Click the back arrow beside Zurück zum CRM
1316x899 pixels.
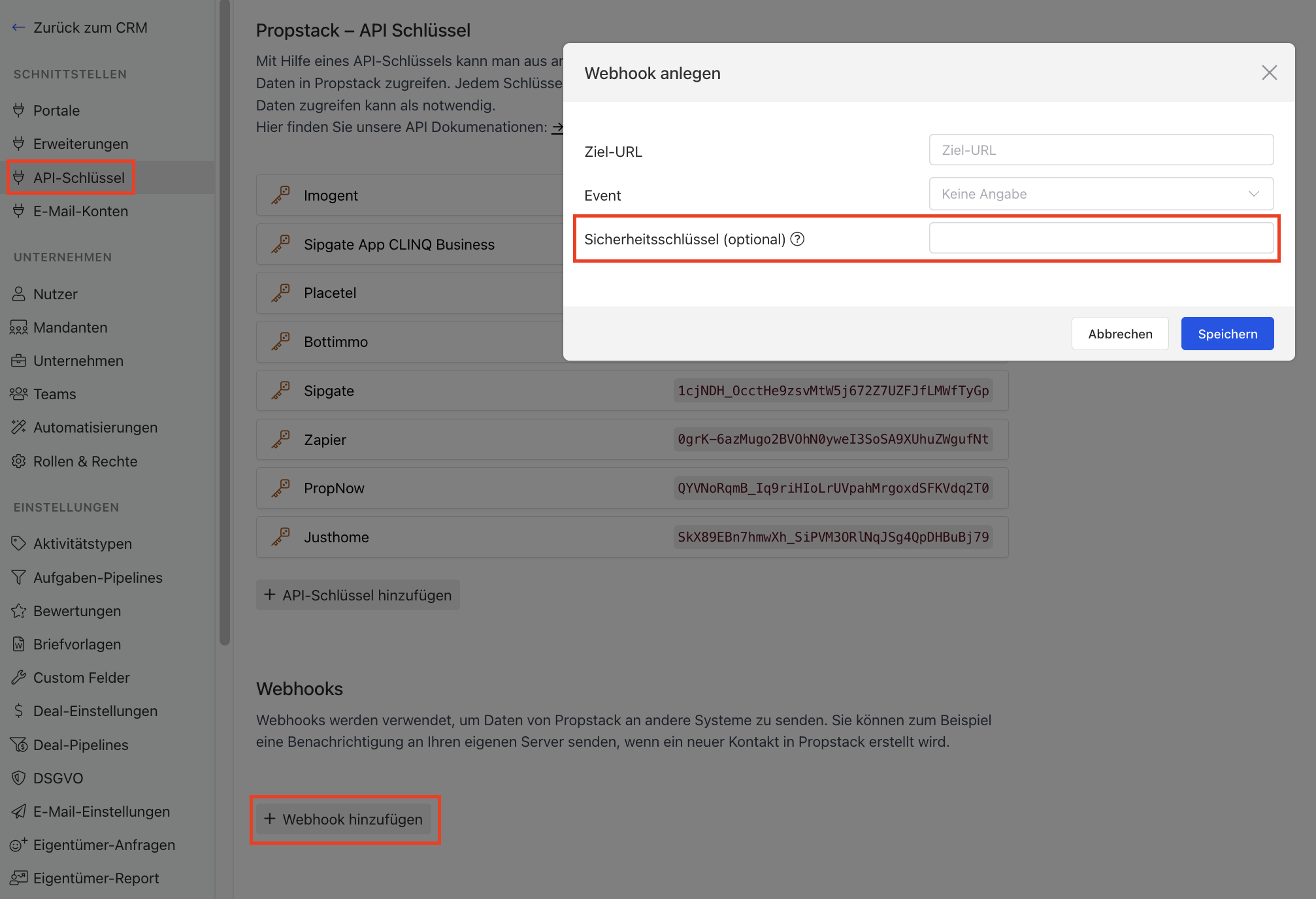[x=18, y=27]
